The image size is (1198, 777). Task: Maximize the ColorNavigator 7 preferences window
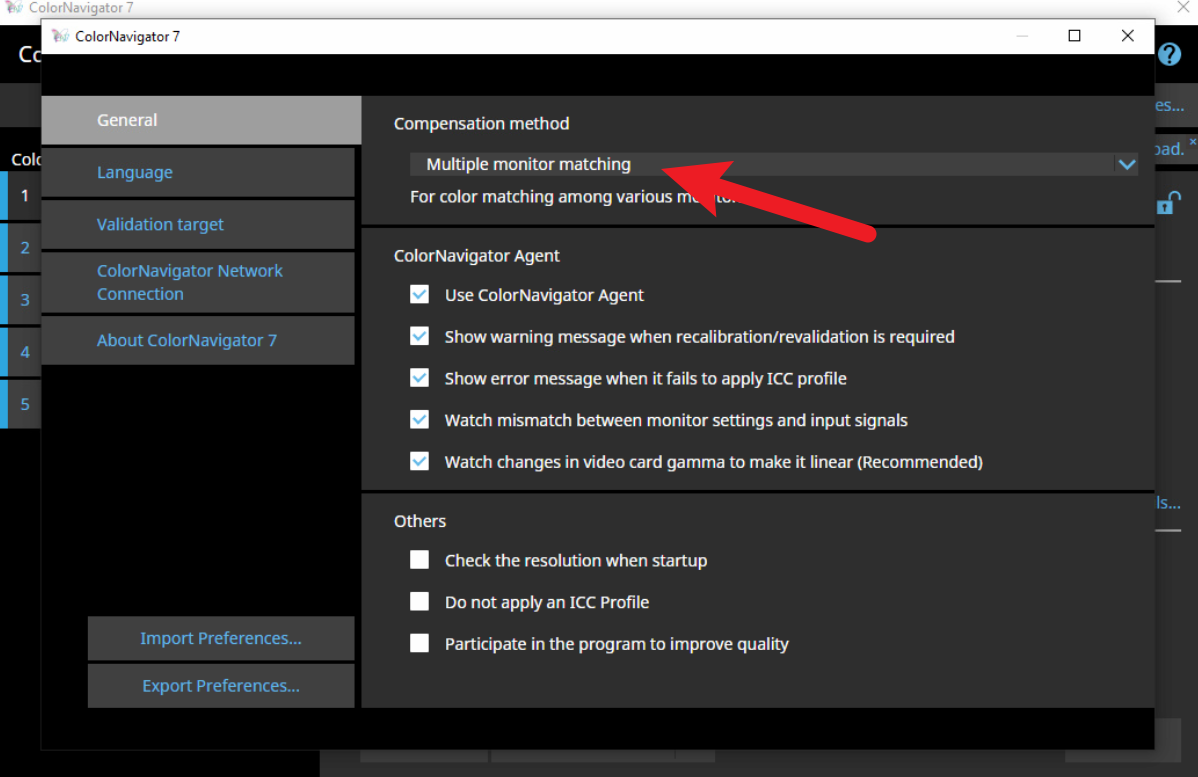[1074, 36]
